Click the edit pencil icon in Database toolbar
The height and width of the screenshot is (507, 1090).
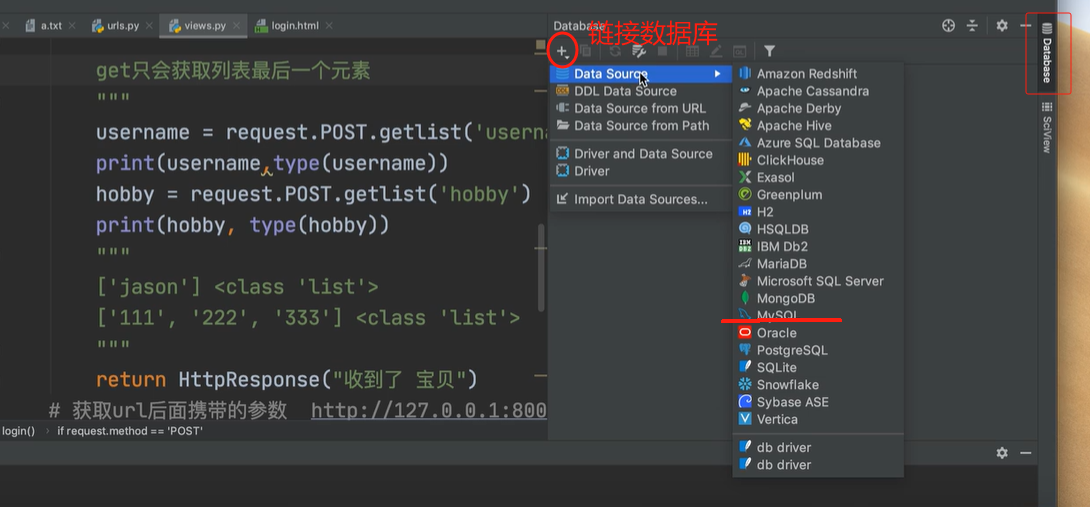pyautogui.click(x=715, y=51)
